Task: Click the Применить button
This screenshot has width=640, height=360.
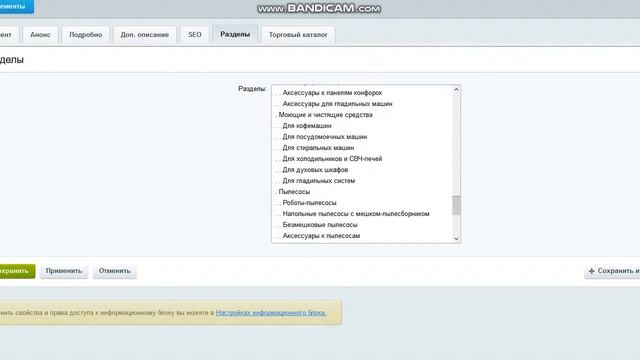Action: pyautogui.click(x=64, y=271)
